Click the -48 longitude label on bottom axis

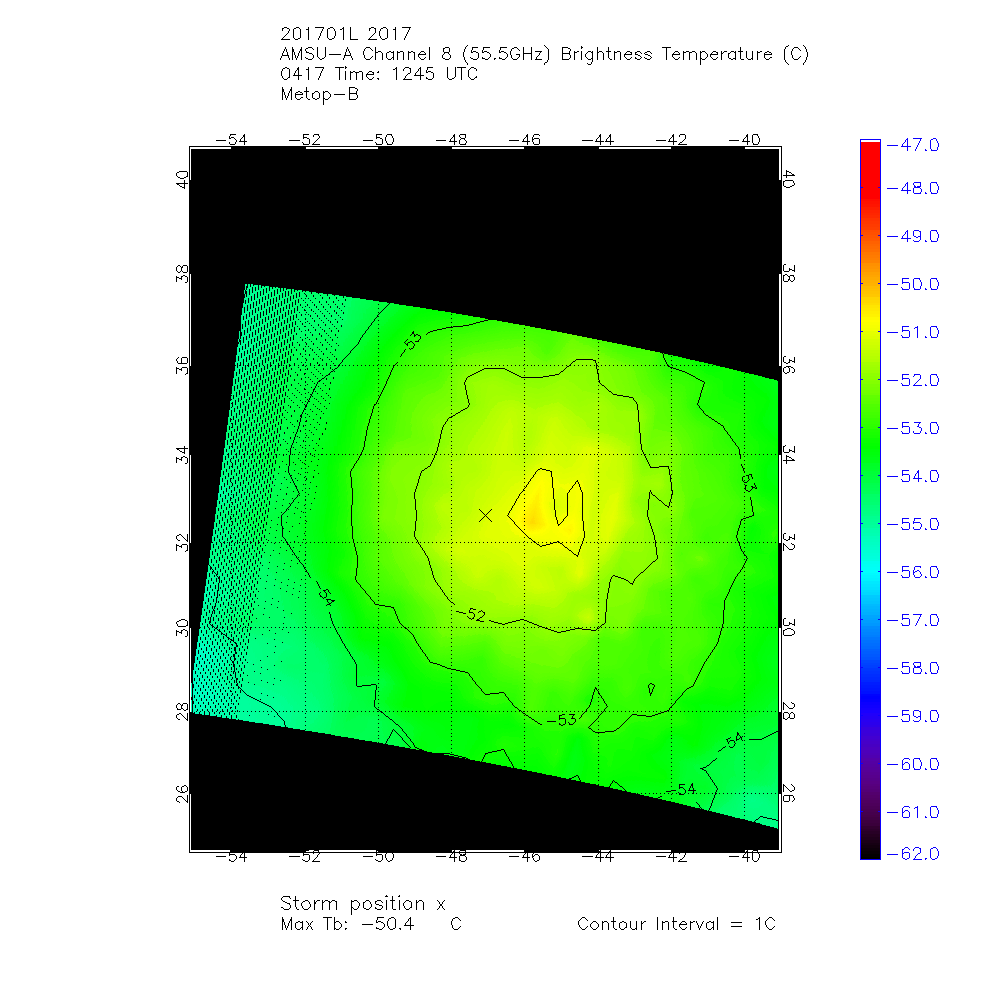pos(451,857)
